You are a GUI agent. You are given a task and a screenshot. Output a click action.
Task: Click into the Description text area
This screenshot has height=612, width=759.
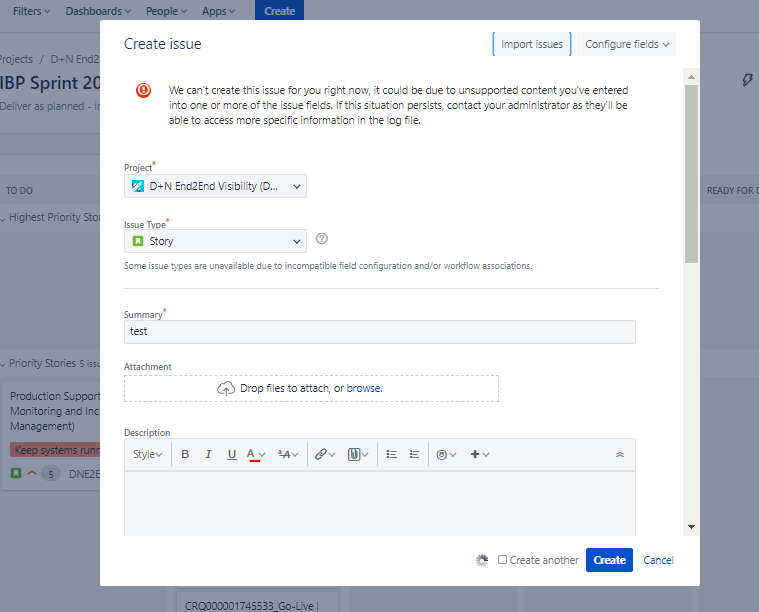pos(380,504)
